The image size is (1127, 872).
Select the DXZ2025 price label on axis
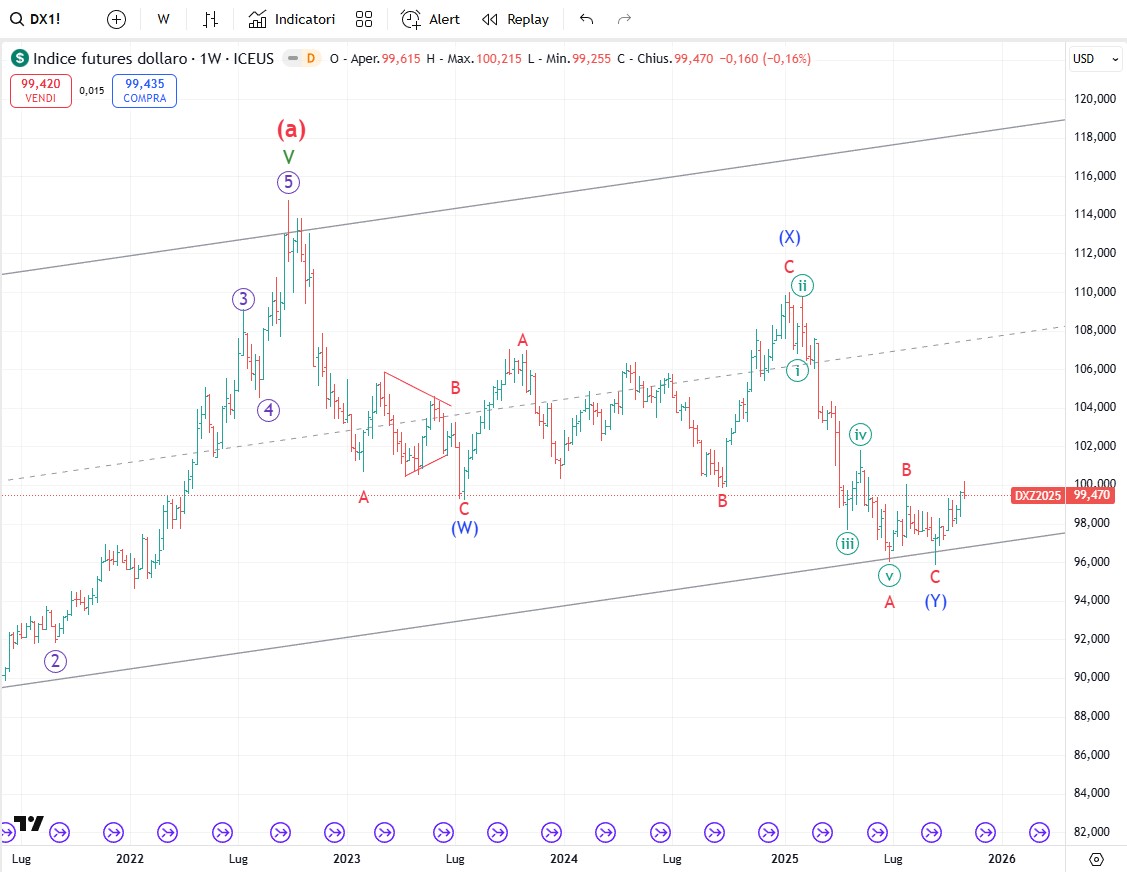point(1039,495)
